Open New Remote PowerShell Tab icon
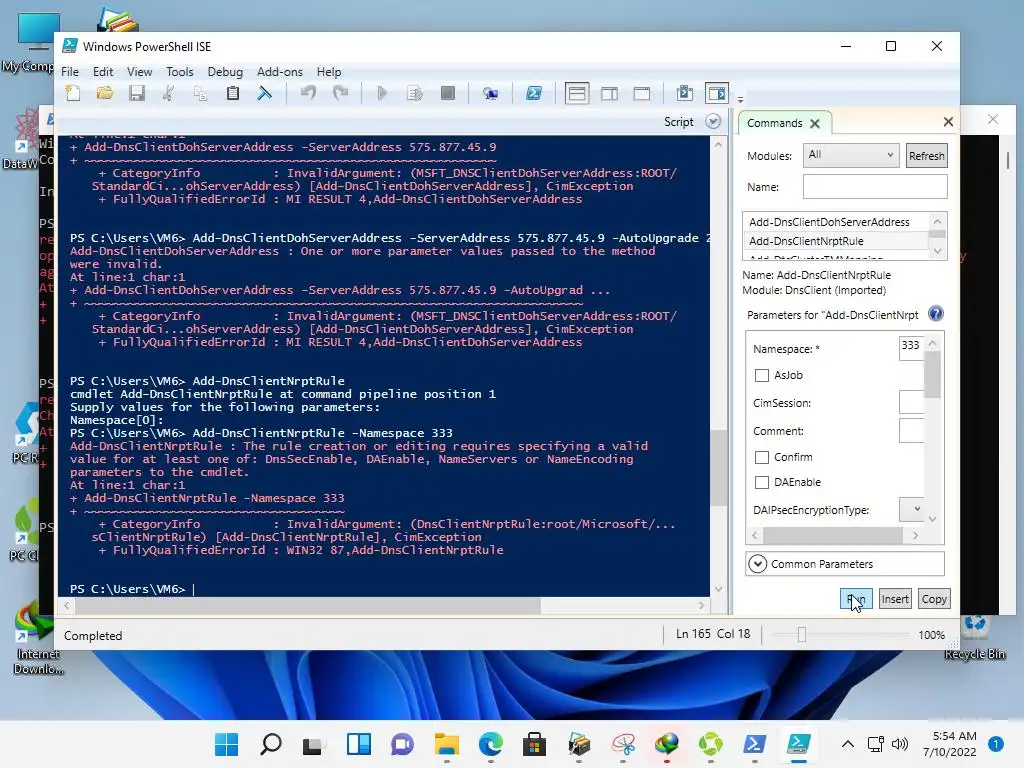 click(490, 93)
